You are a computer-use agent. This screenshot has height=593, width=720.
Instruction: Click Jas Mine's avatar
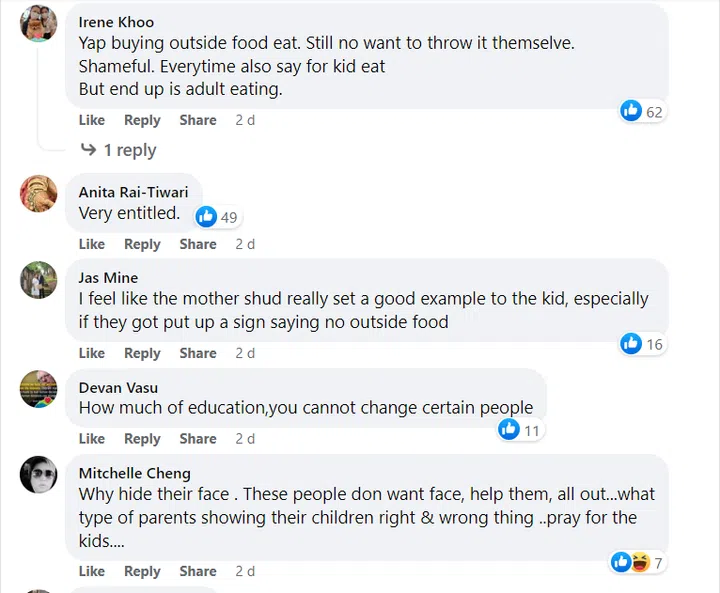pyautogui.click(x=39, y=280)
